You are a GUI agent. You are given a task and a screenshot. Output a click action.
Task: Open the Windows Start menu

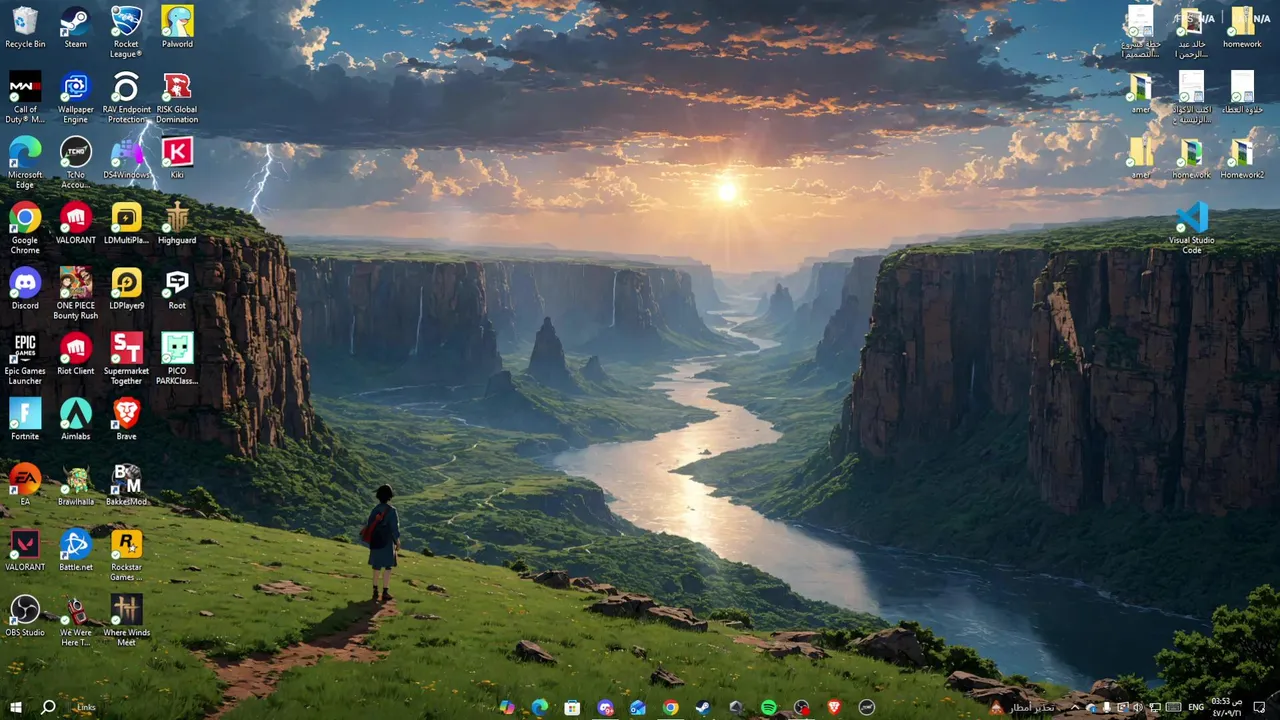point(15,707)
